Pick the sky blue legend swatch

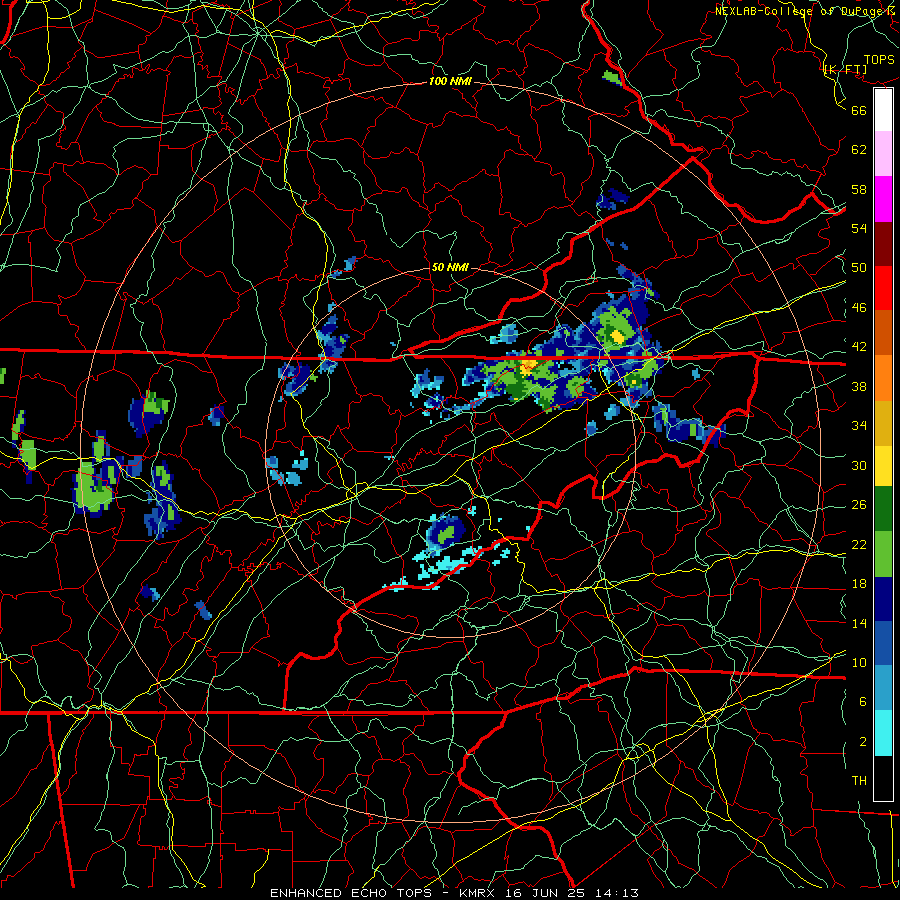(x=883, y=688)
